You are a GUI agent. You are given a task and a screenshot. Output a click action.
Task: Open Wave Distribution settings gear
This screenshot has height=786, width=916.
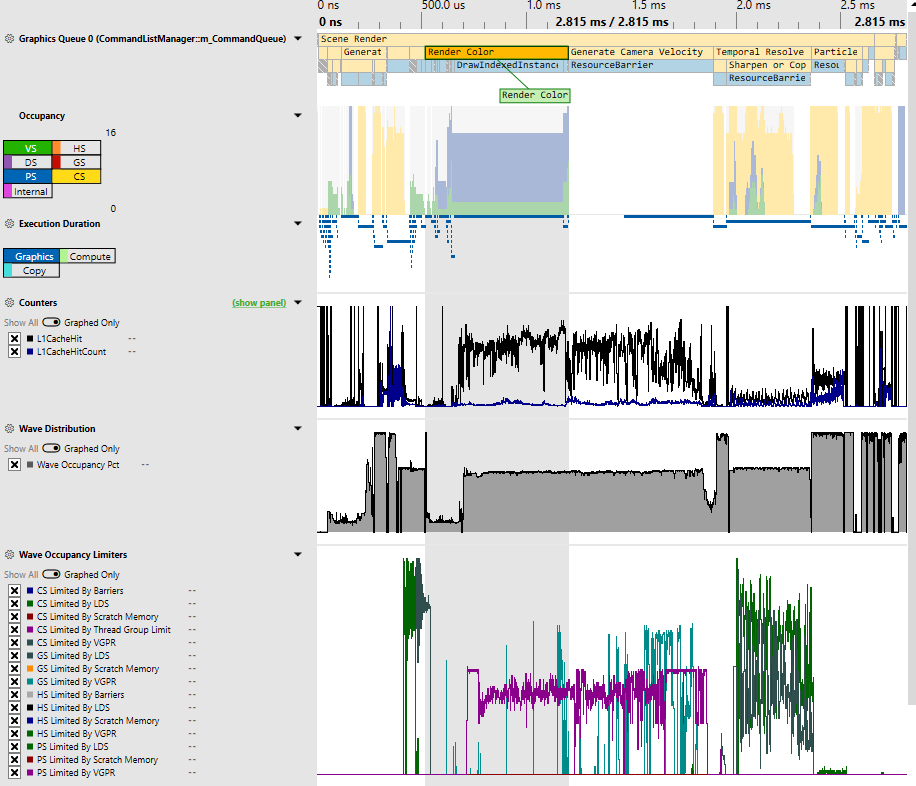coord(8,428)
